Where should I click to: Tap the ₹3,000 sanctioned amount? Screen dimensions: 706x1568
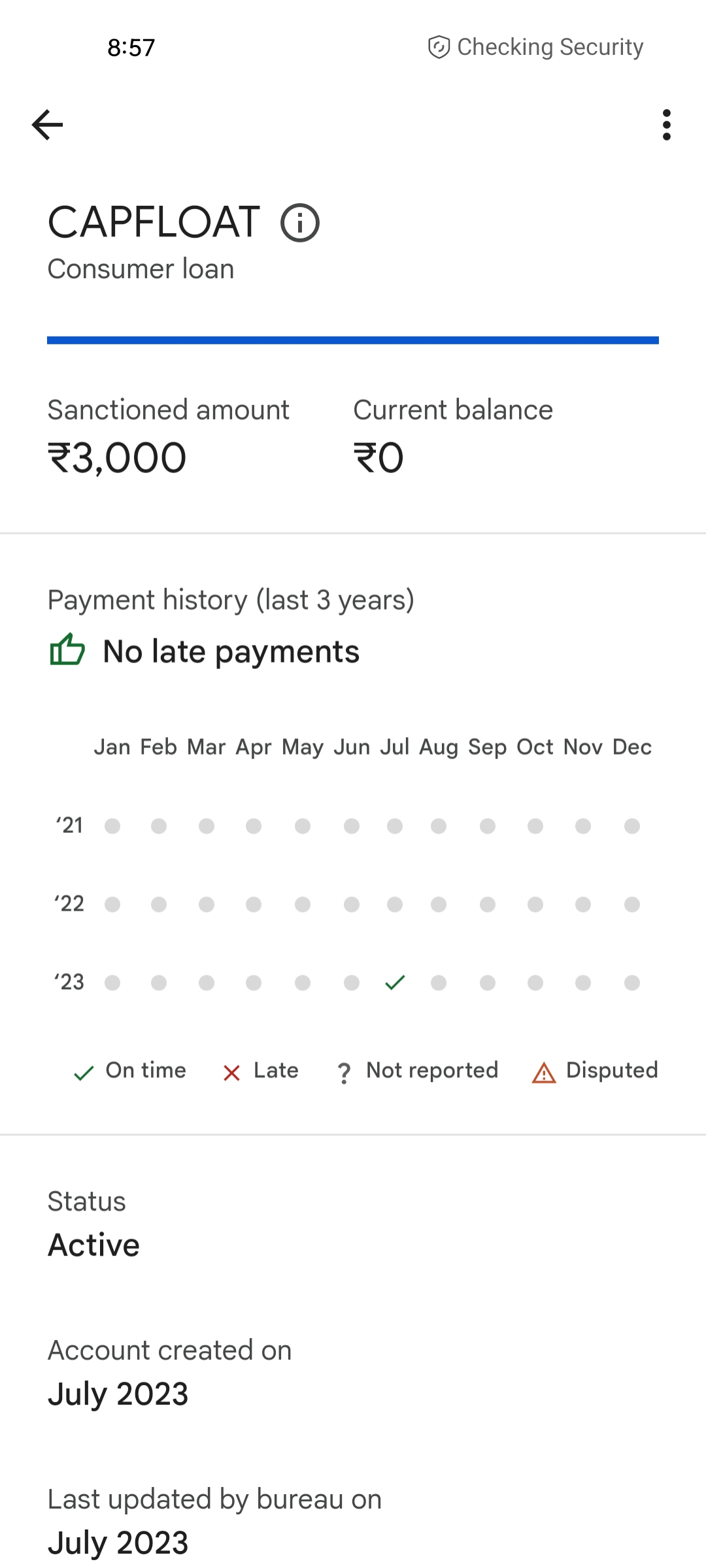point(118,457)
